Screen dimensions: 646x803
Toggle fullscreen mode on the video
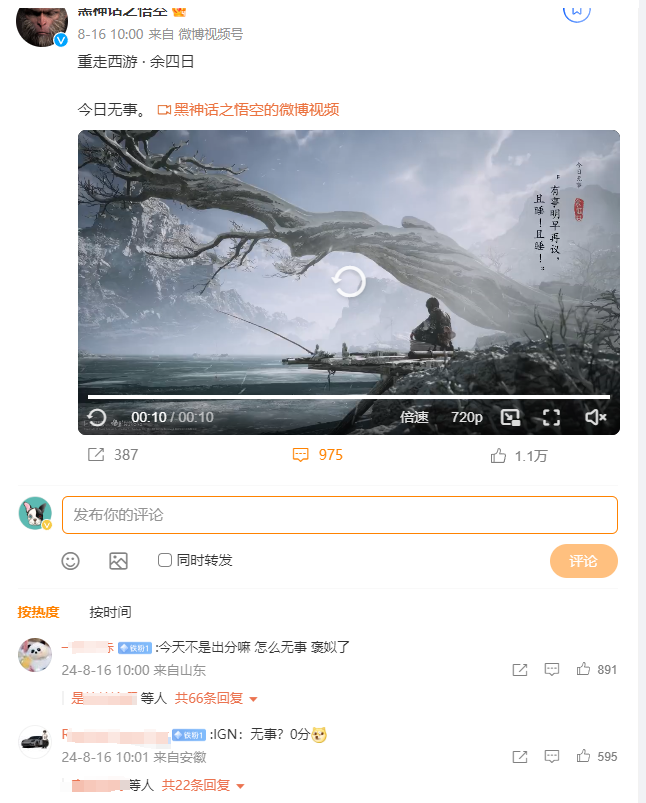pyautogui.click(x=551, y=417)
